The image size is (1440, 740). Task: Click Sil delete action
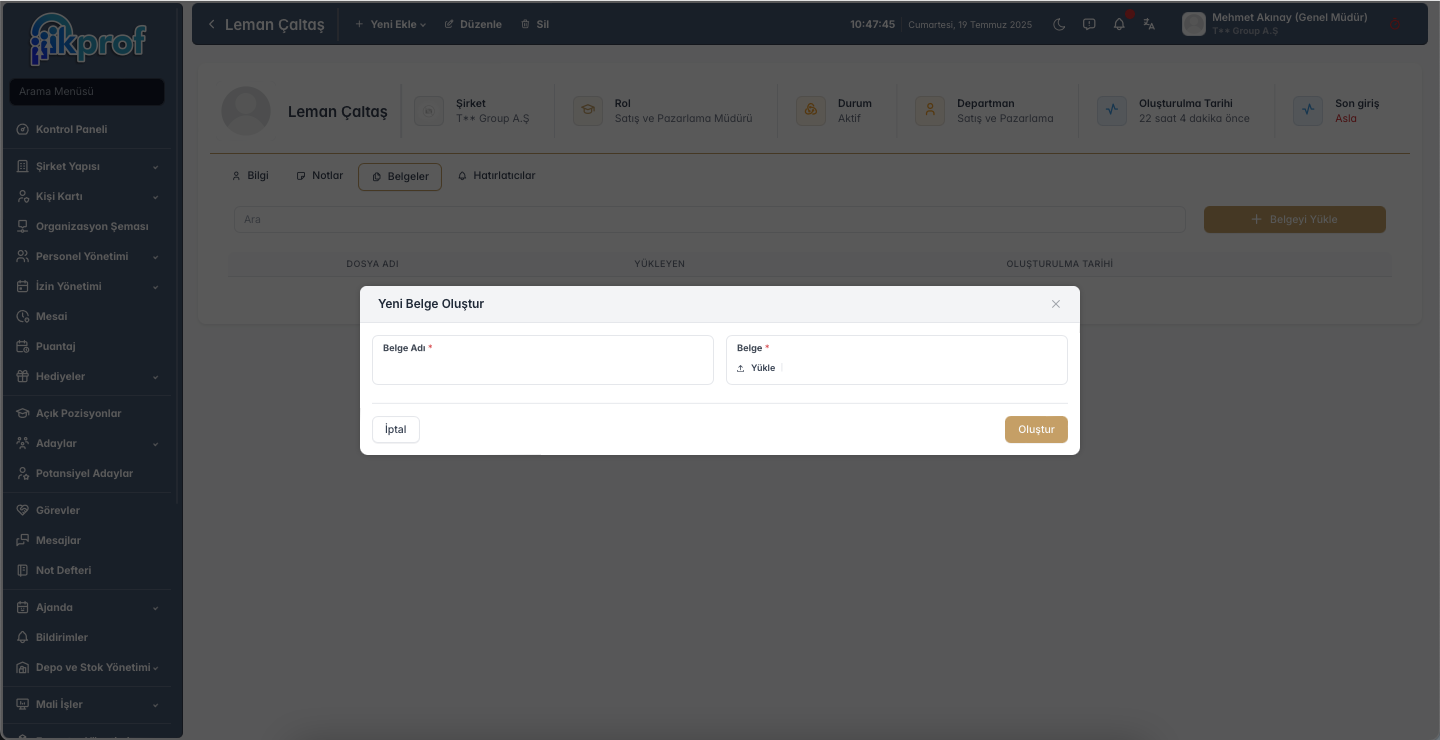535,24
